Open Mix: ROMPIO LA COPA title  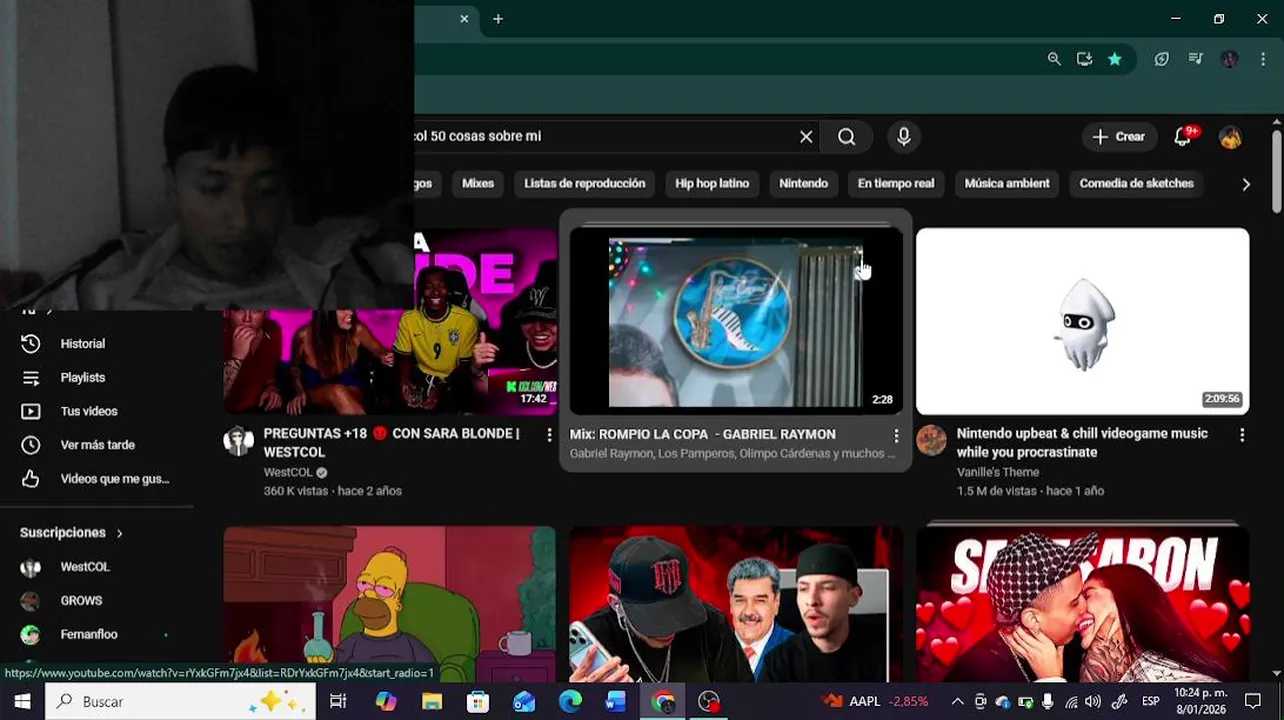(702, 434)
